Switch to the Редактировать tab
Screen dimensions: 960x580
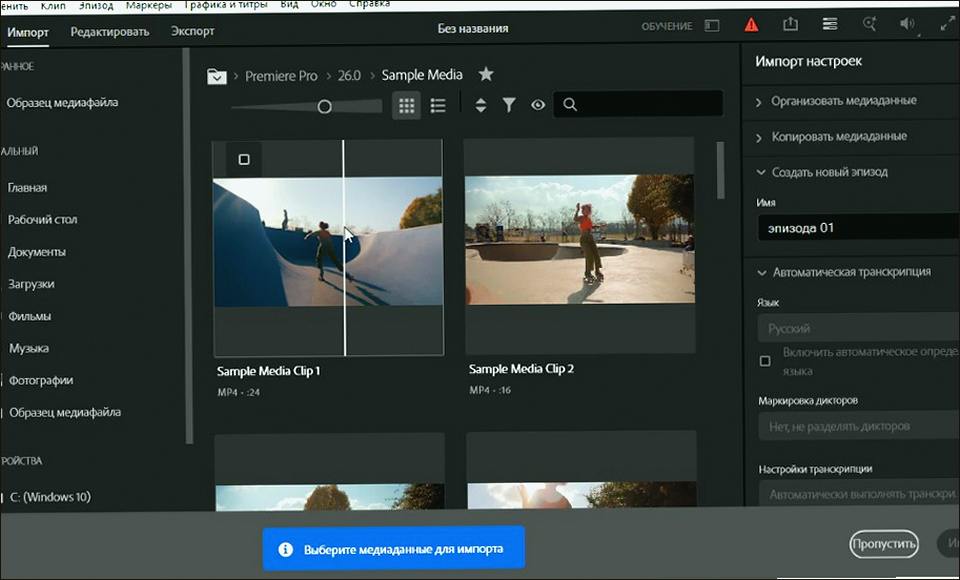(x=110, y=31)
